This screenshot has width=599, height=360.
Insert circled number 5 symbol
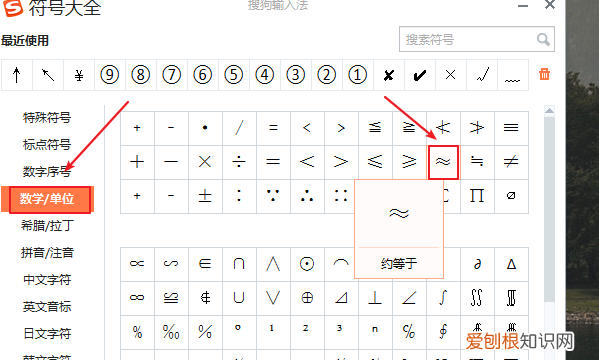tap(233, 75)
